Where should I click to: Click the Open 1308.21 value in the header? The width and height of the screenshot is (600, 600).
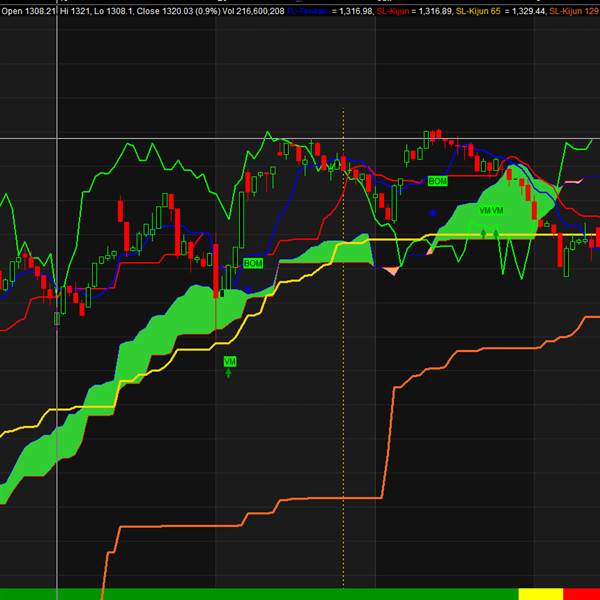click(x=29, y=11)
